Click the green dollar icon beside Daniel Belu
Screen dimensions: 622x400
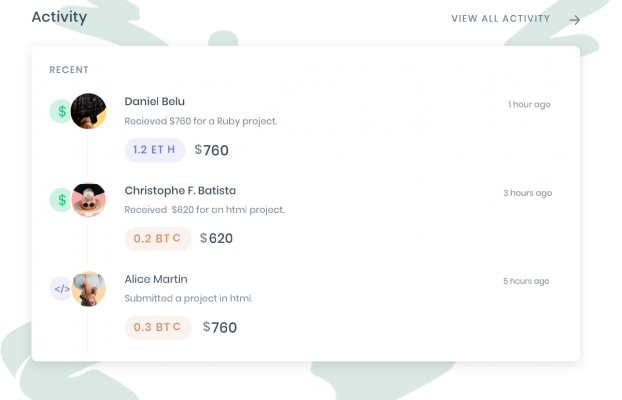[61, 111]
